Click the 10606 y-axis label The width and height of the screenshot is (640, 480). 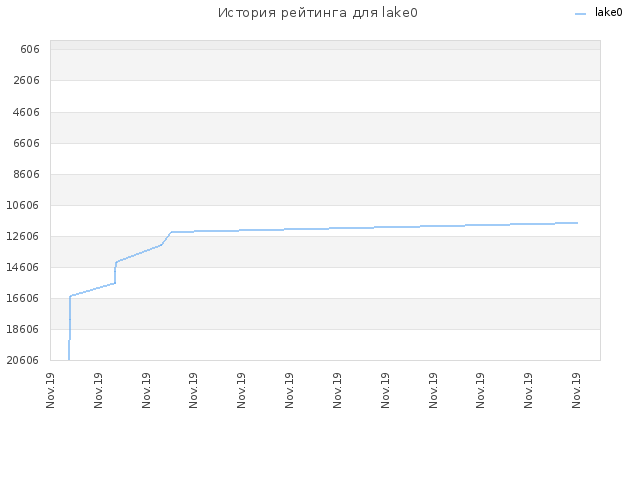point(23,205)
